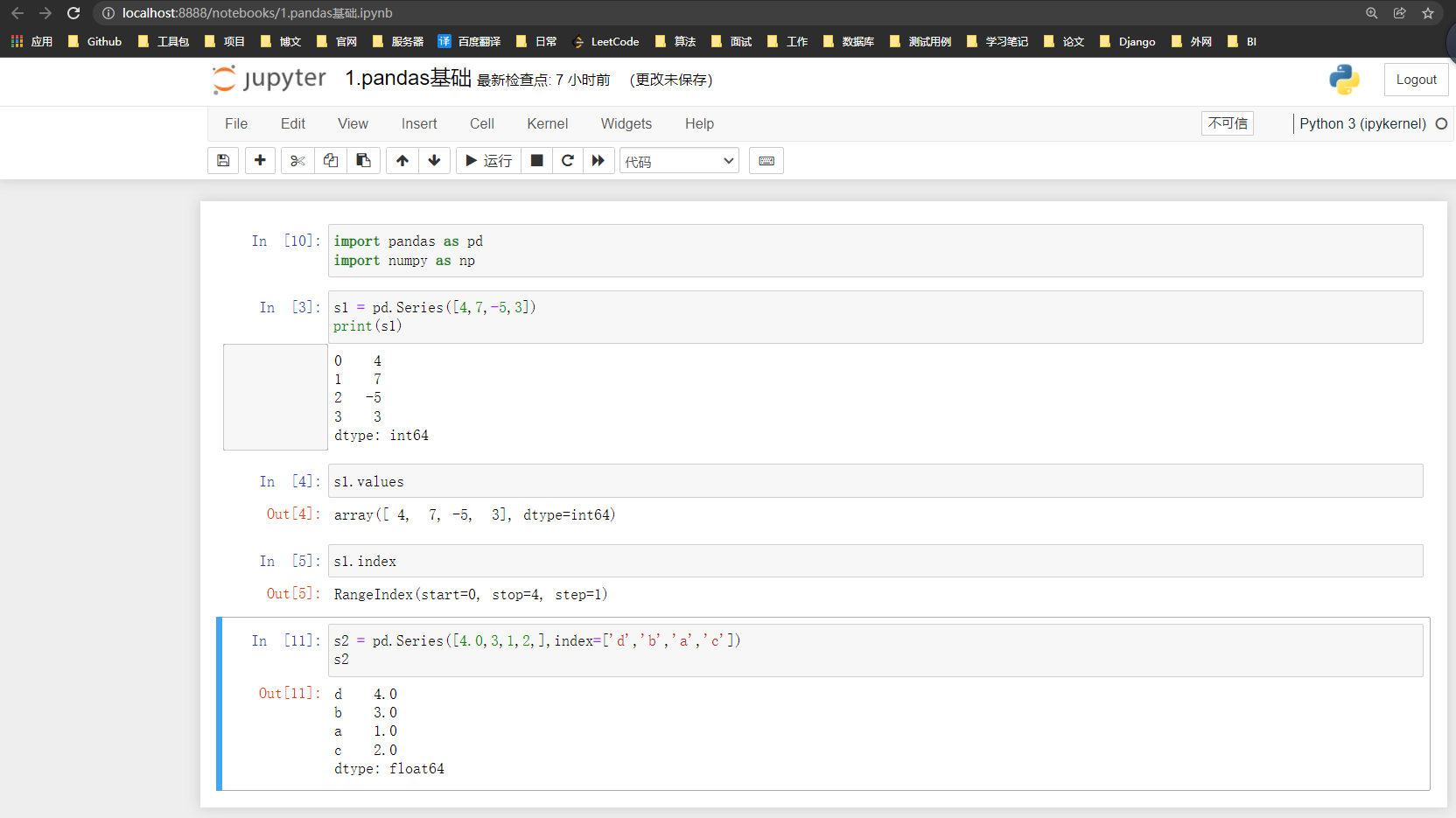
Task: Click the kernel idle circle indicator
Action: (1441, 124)
